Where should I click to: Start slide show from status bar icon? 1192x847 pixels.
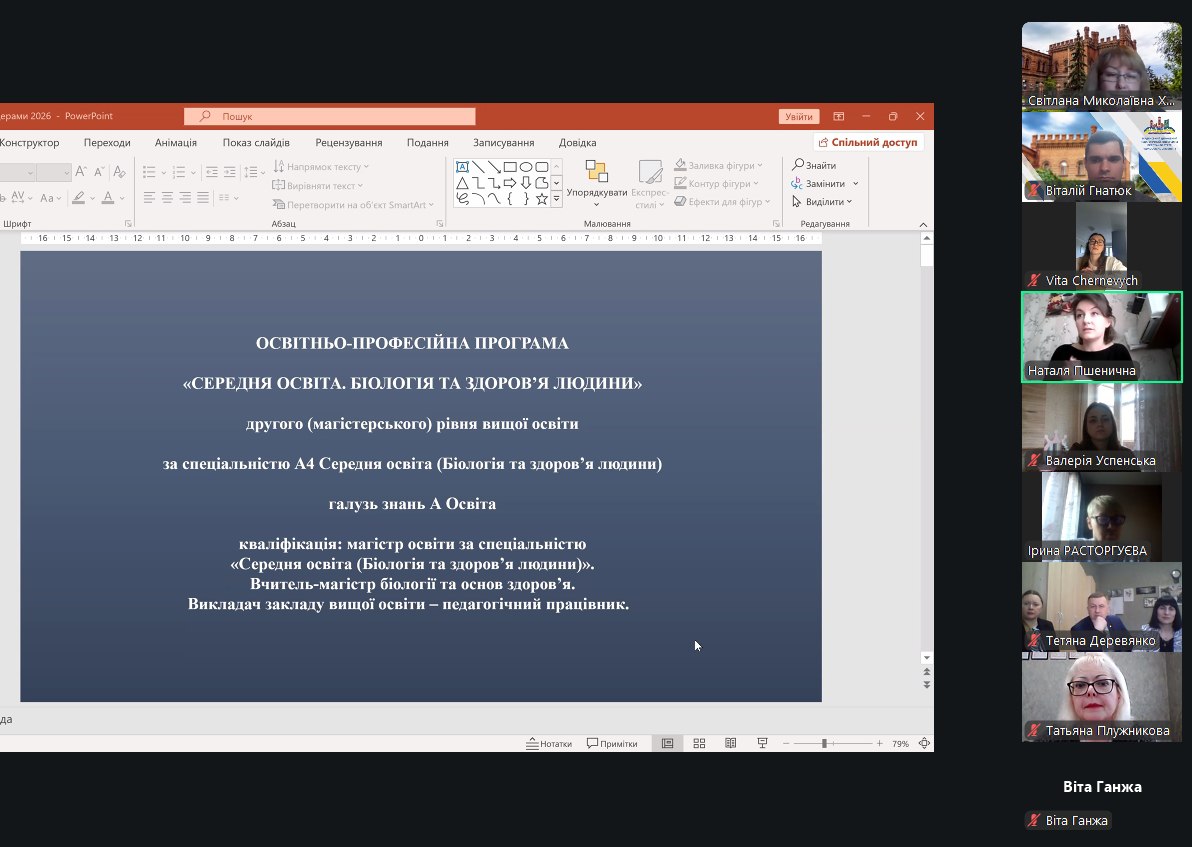coord(762,743)
